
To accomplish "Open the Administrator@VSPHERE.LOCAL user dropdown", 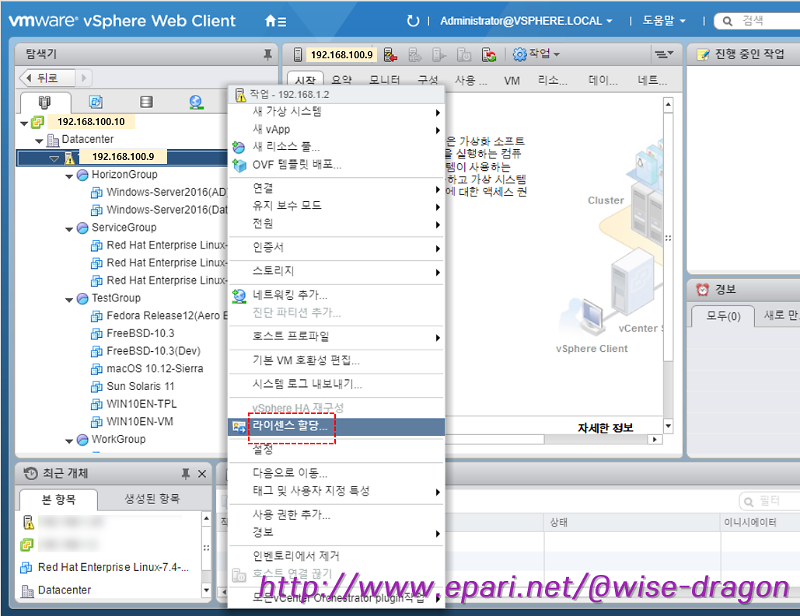I will (526, 21).
